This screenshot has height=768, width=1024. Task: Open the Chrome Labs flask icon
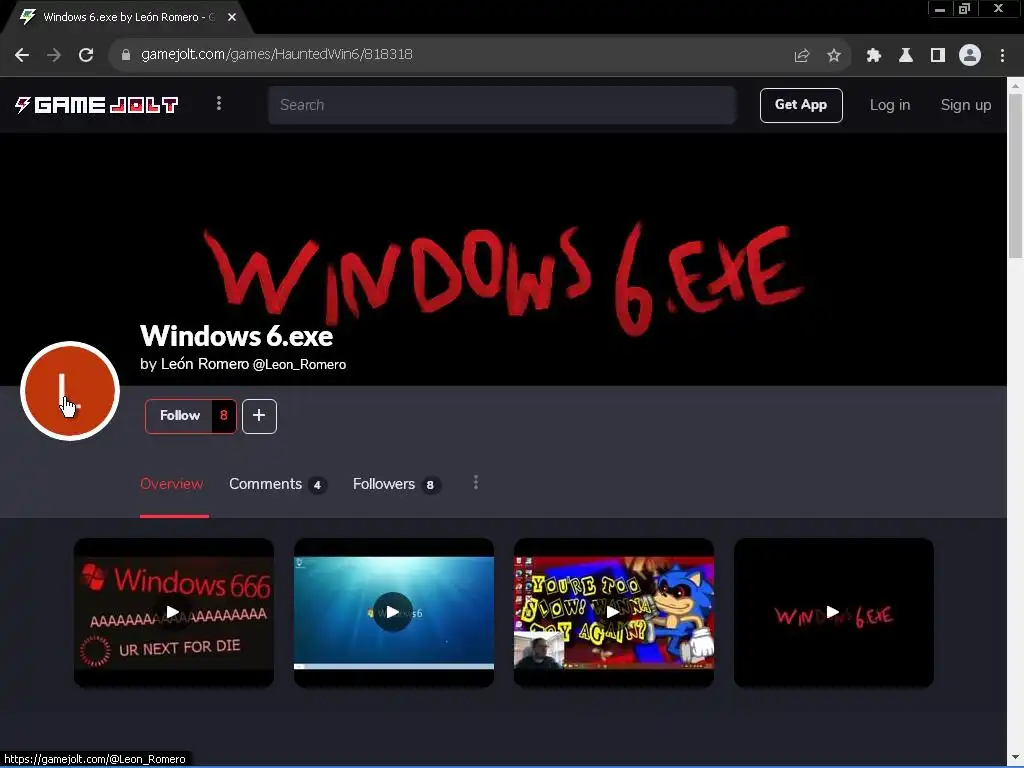tap(905, 55)
